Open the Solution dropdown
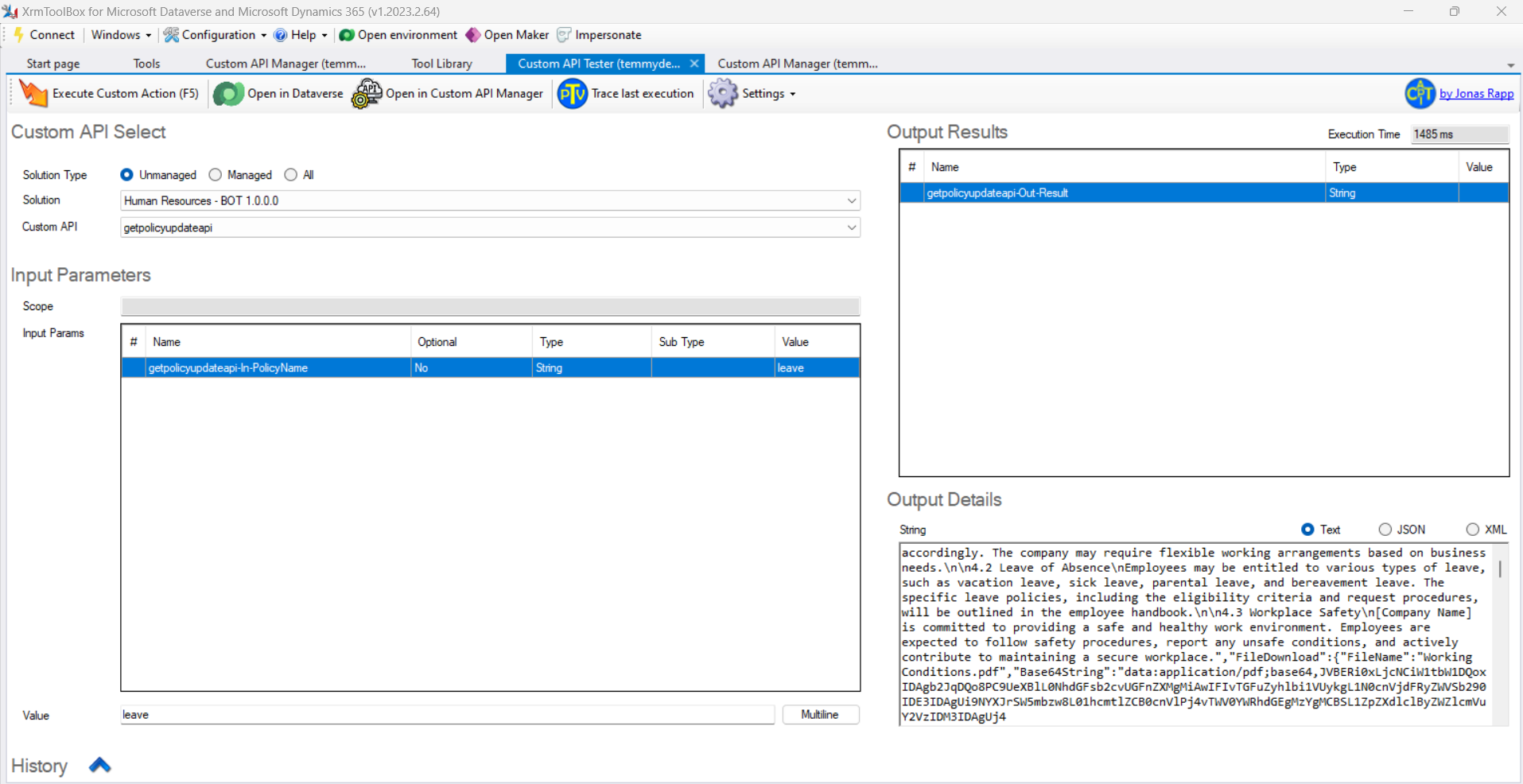Viewport: 1523px width, 784px height. coord(852,200)
